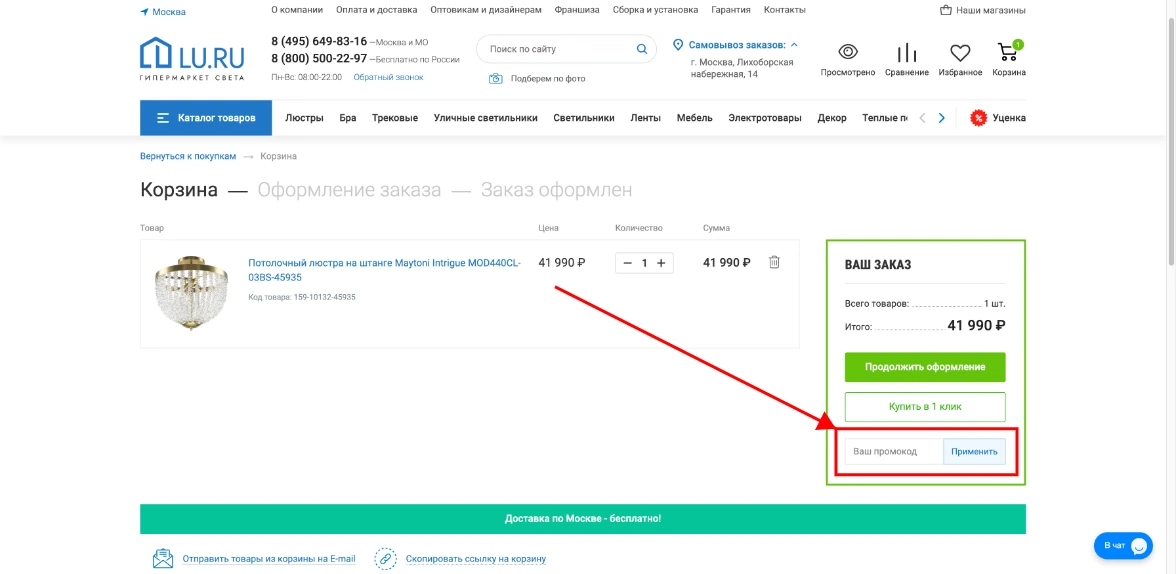Click phone number 8 (495) 649-83-16
This screenshot has width=1176, height=574.
click(x=320, y=41)
